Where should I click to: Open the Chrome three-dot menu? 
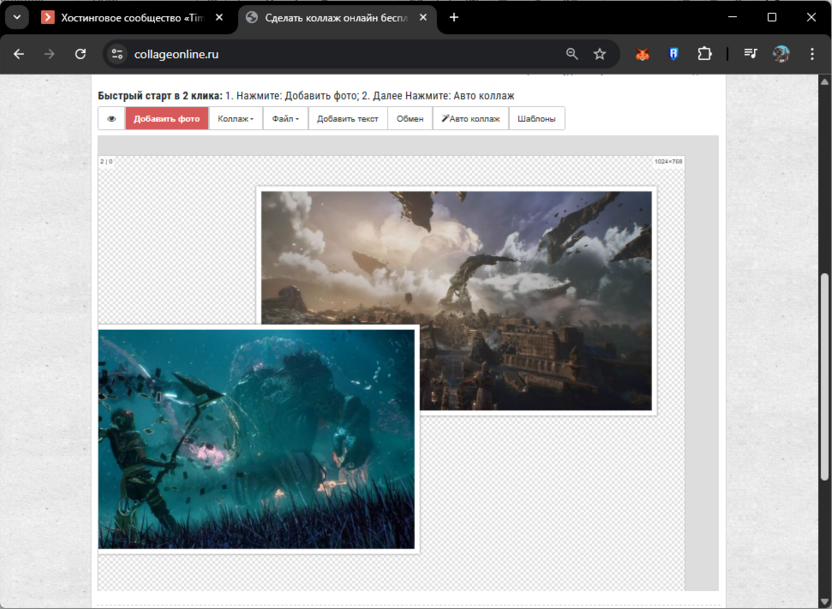812,54
